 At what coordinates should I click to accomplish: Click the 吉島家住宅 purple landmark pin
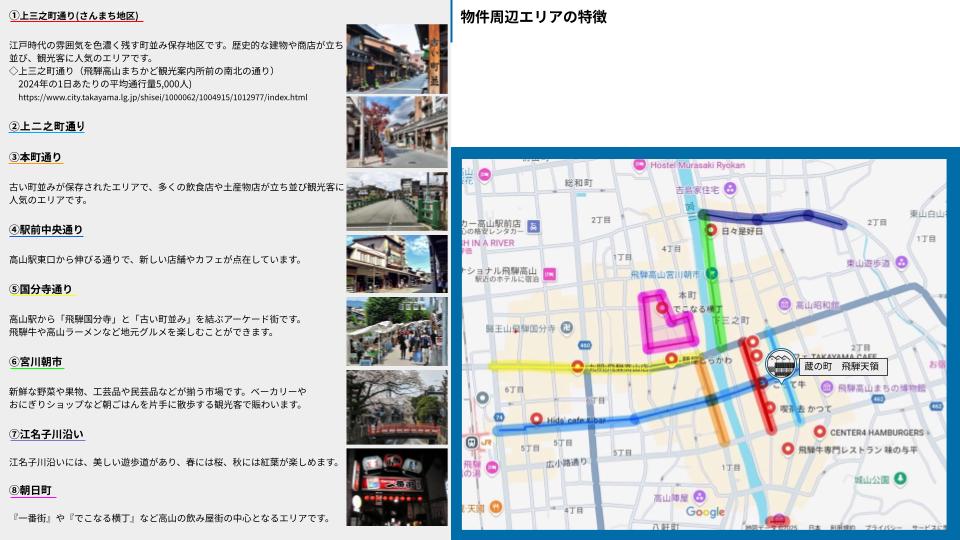[730, 189]
